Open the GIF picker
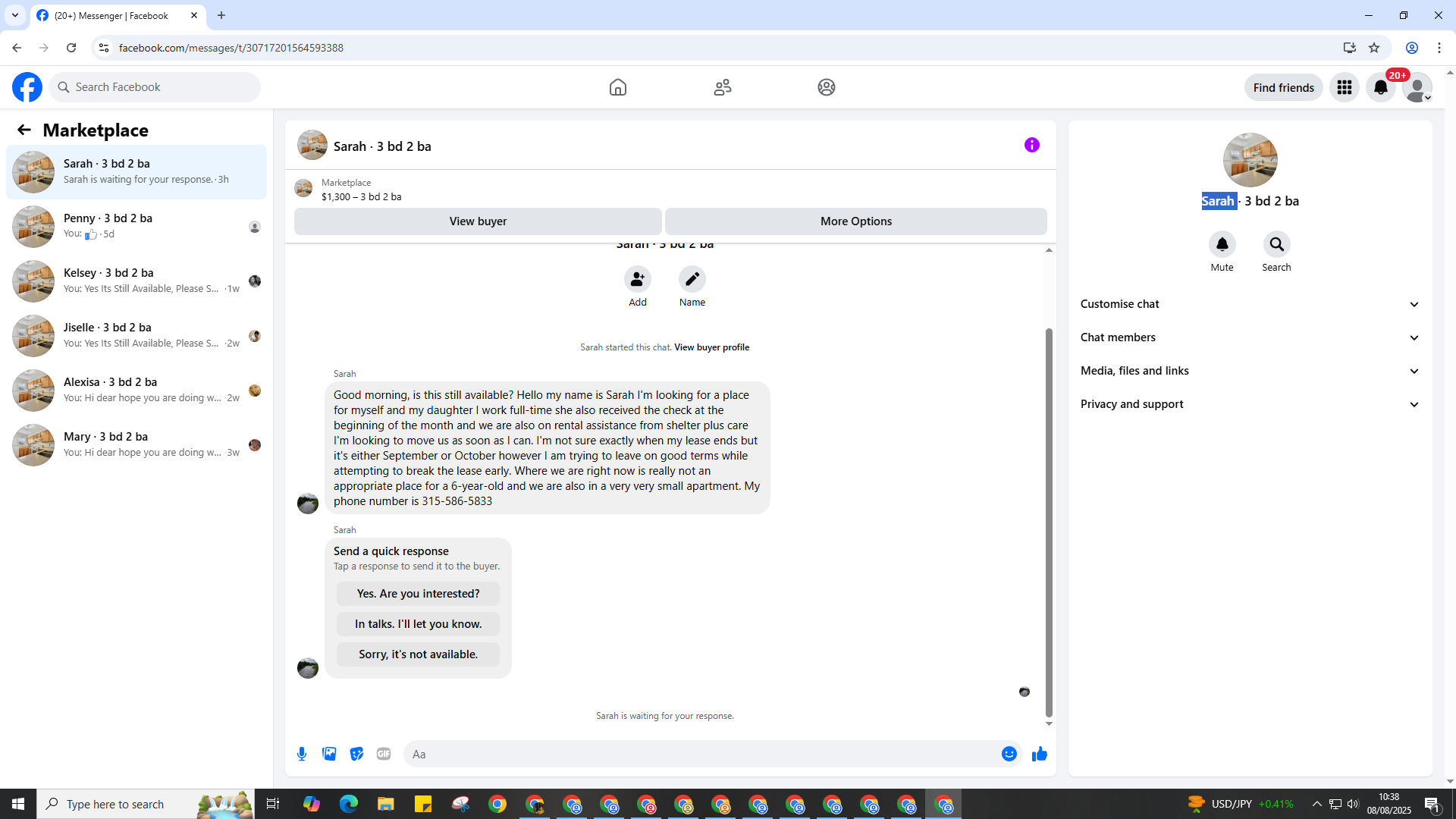1456x819 pixels. click(384, 754)
